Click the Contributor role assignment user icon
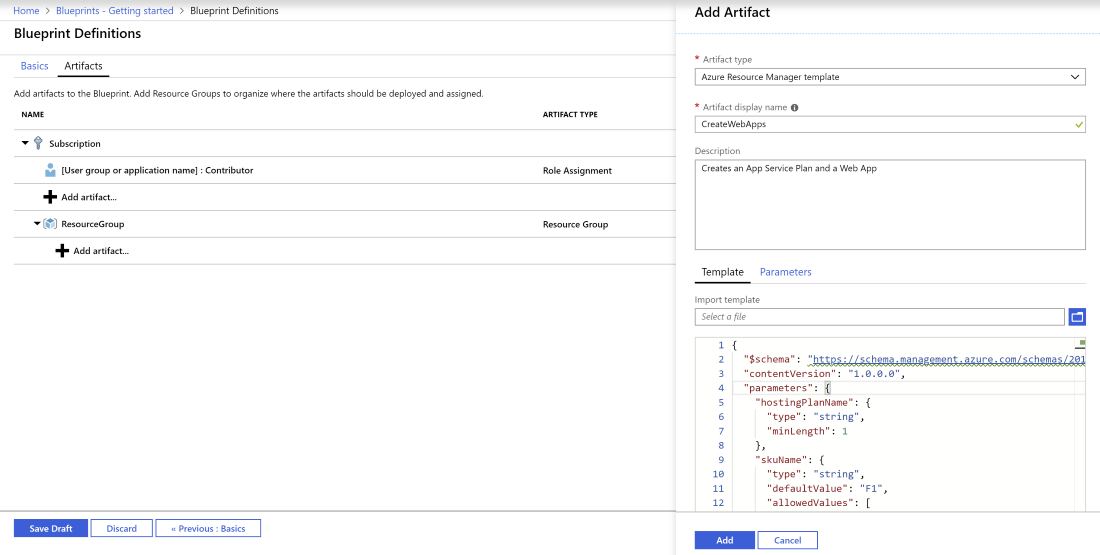 tap(50, 171)
